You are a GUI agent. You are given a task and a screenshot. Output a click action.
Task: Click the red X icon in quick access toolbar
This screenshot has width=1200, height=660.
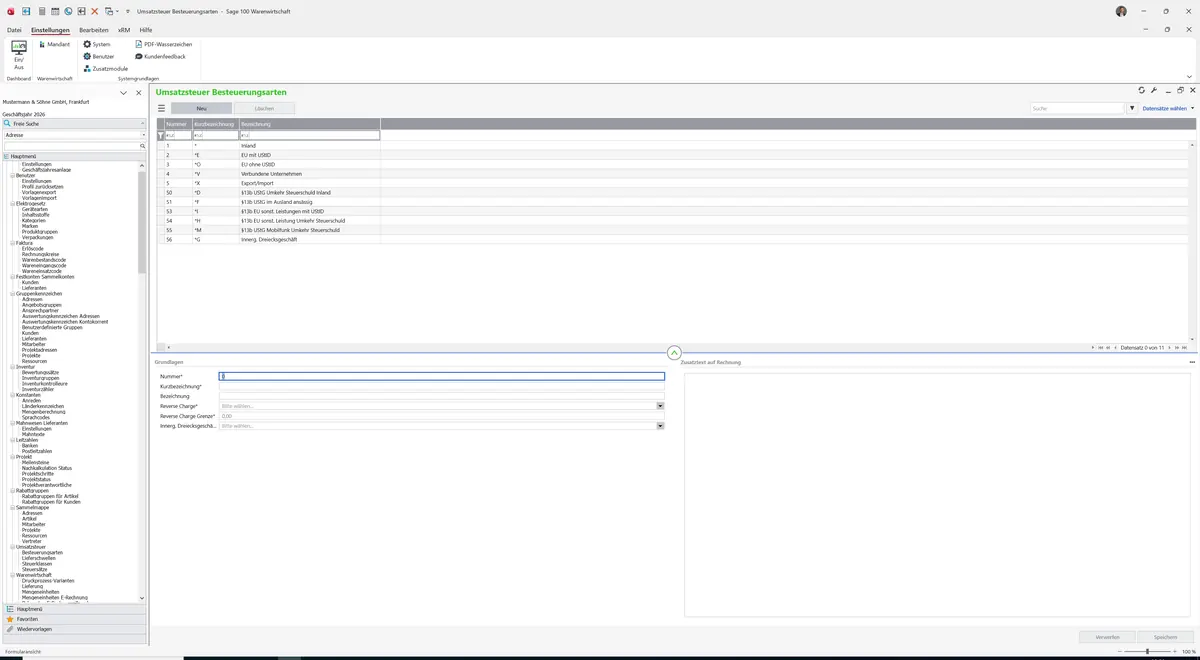click(x=95, y=10)
